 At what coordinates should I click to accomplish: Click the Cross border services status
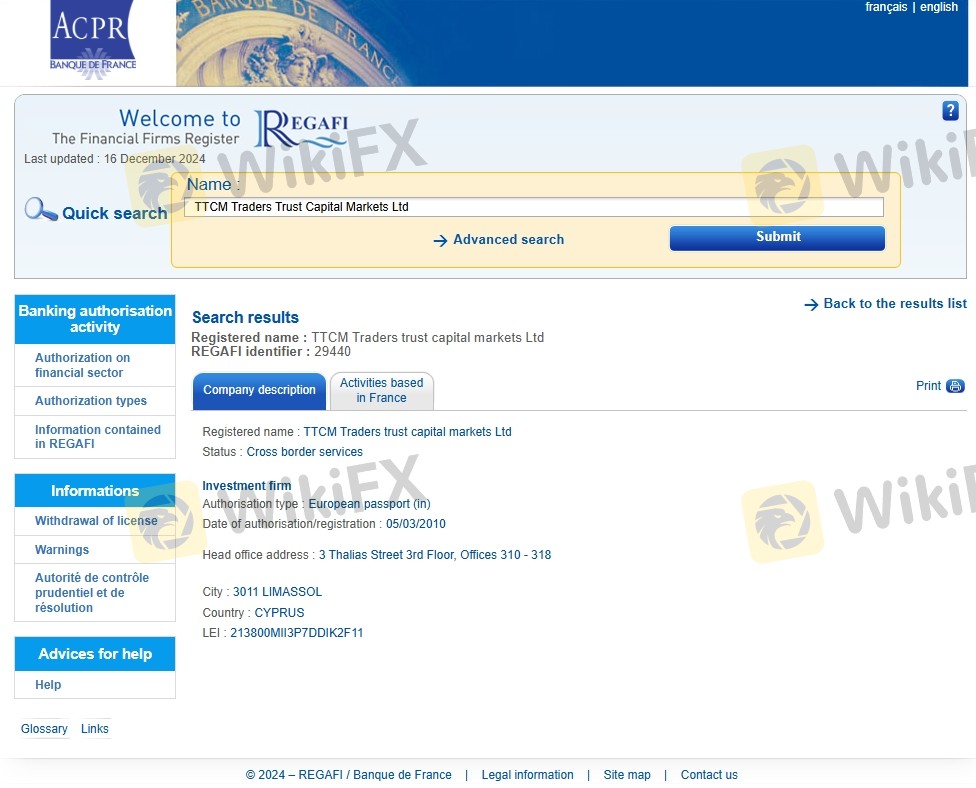[304, 452]
